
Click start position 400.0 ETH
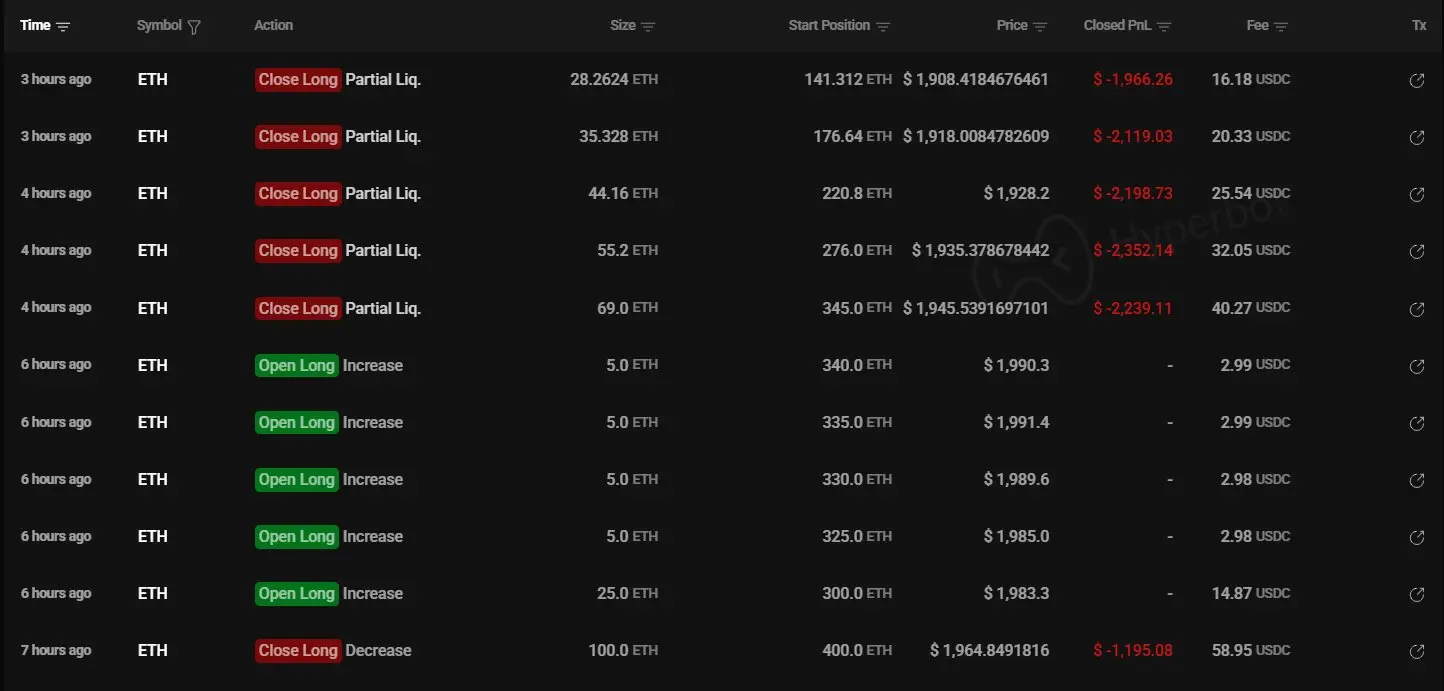click(857, 651)
